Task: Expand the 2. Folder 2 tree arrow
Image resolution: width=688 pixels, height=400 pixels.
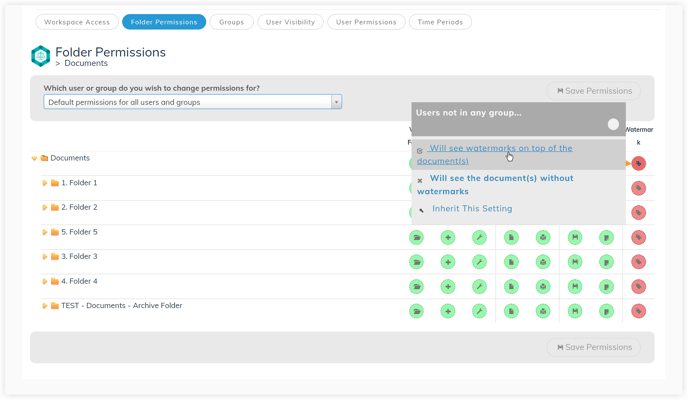Action: click(x=44, y=207)
